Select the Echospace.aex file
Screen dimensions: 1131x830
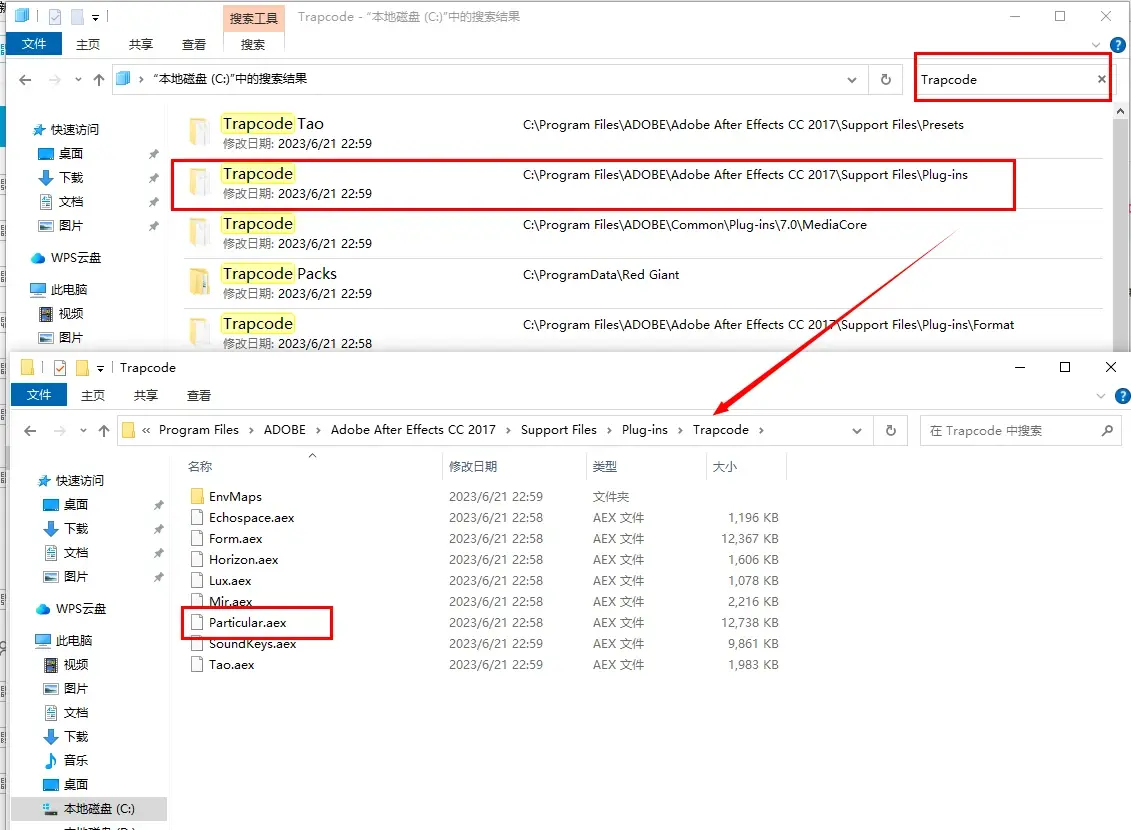click(x=251, y=517)
